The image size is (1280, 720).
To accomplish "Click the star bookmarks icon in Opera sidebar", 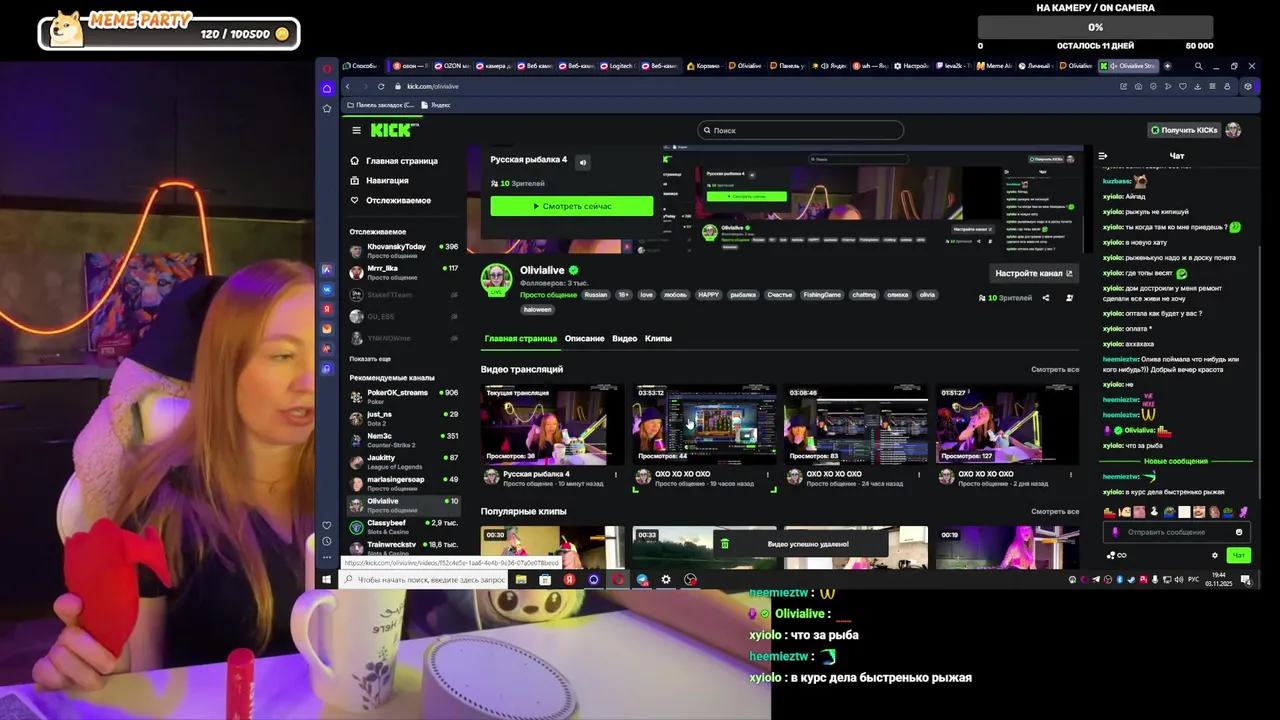I will click(x=326, y=108).
